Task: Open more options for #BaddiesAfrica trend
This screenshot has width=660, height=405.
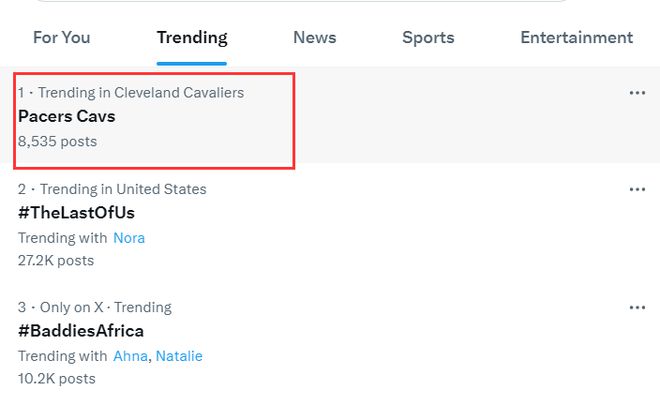Action: pos(637,307)
